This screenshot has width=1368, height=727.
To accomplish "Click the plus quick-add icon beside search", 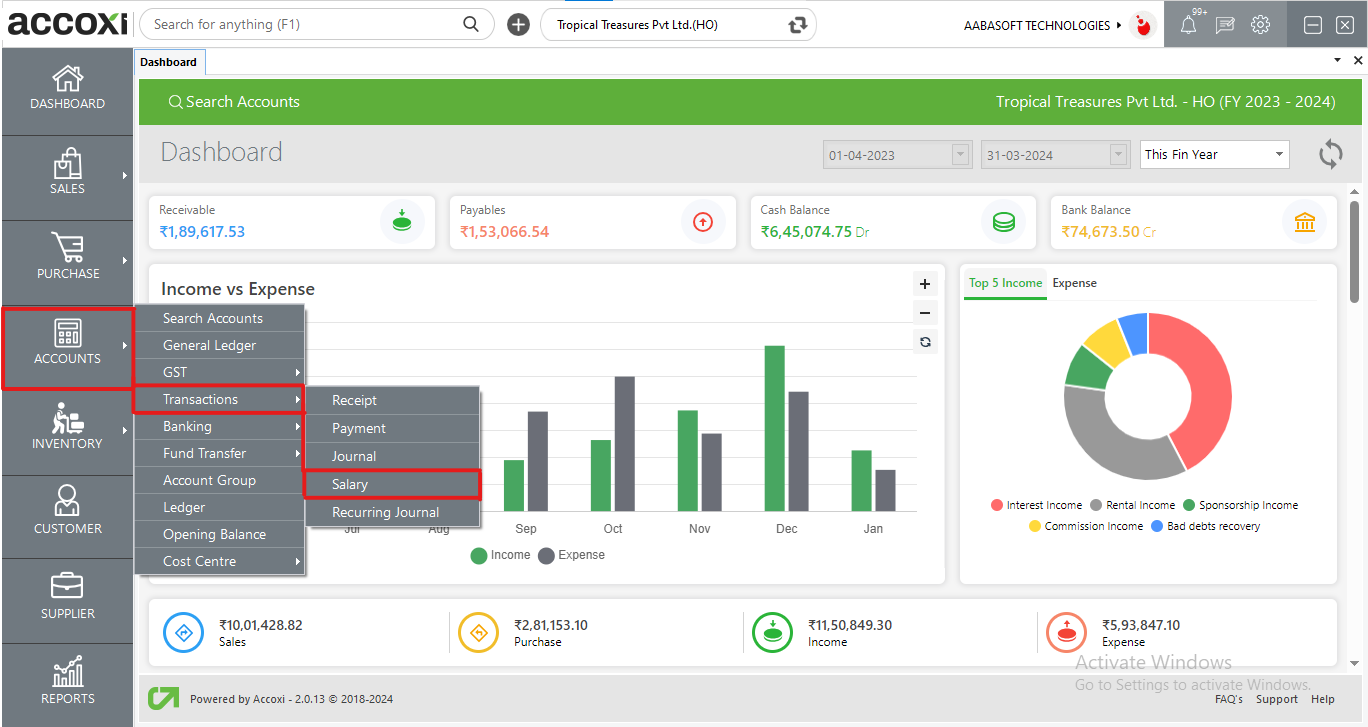I will point(518,25).
